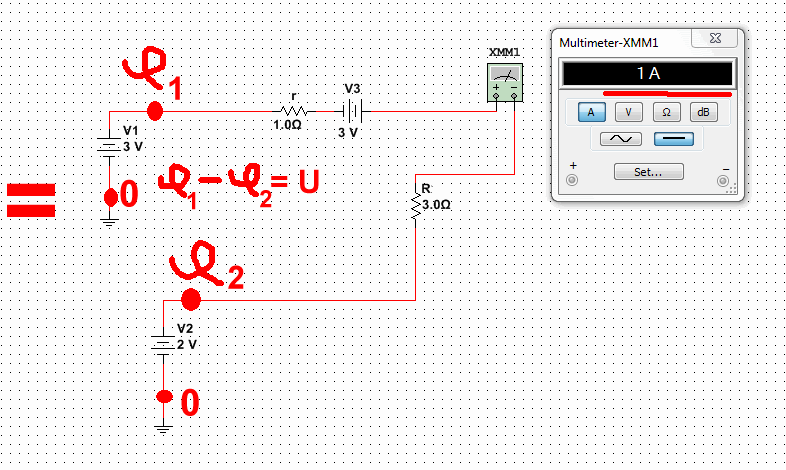Click the multimeter positive terminal
Image resolution: width=786 pixels, height=470 pixels.
click(573, 181)
